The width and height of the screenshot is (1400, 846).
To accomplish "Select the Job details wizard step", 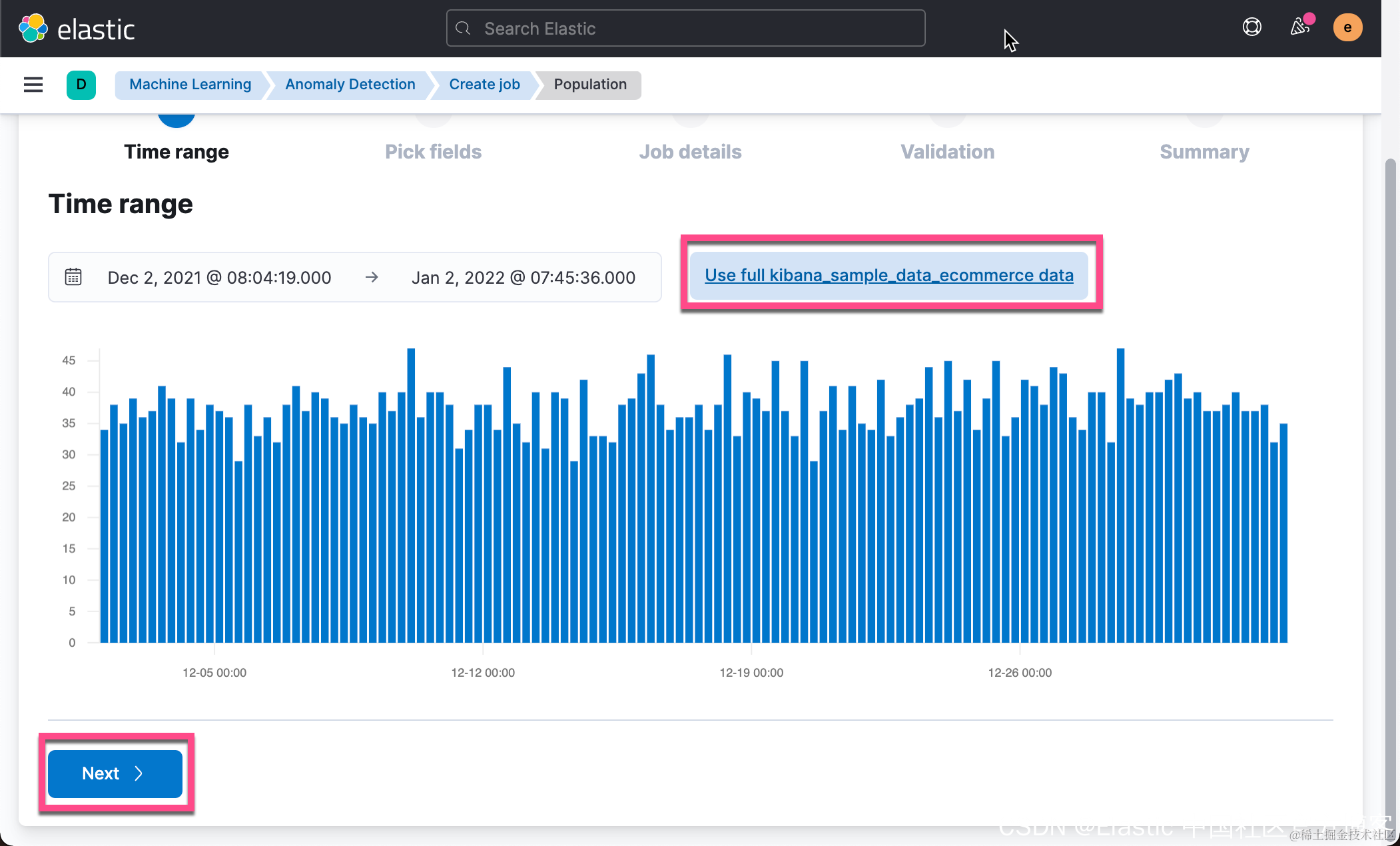I will point(690,151).
